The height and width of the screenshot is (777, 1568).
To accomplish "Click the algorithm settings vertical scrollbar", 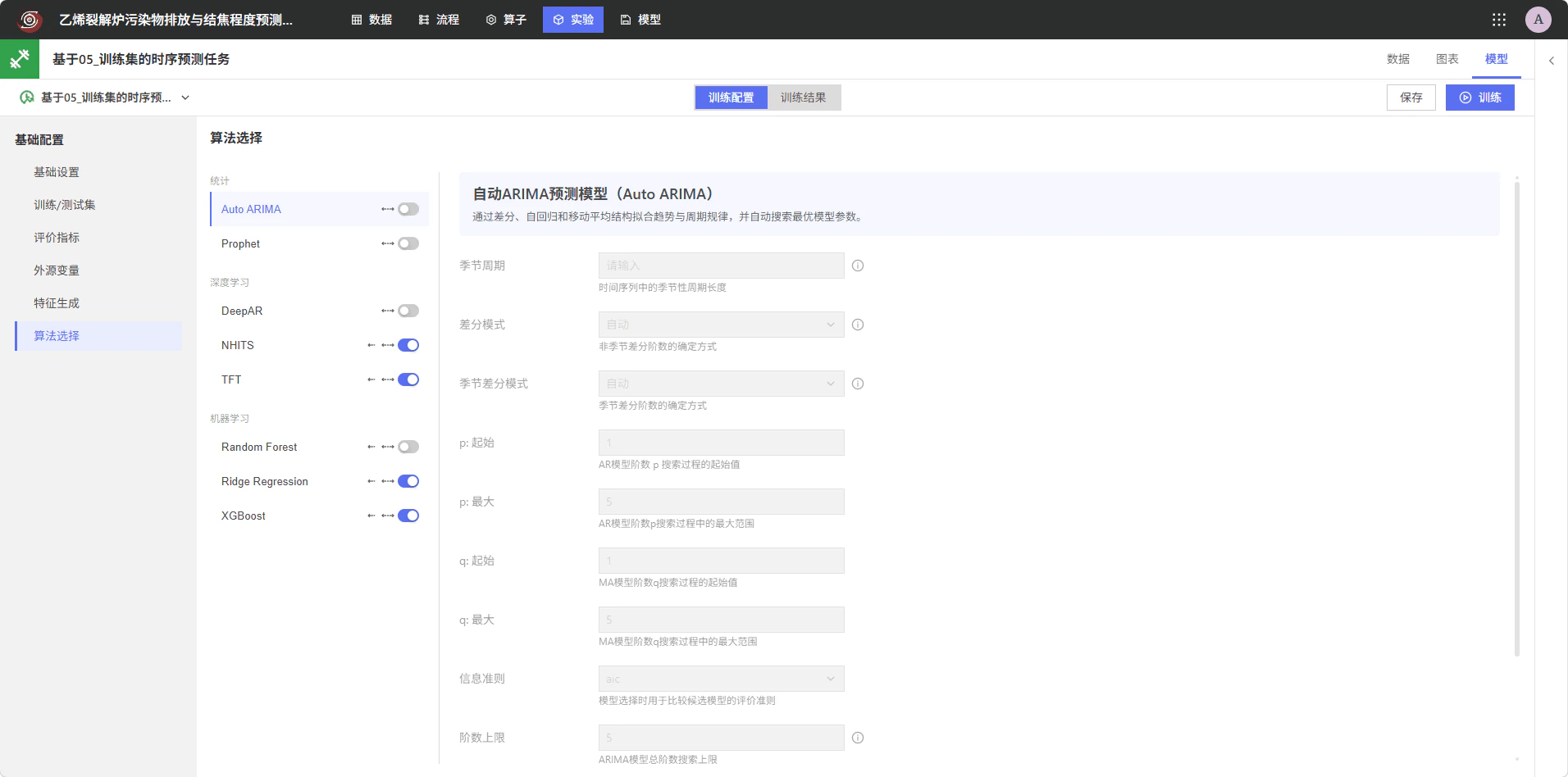I will click(x=1517, y=418).
